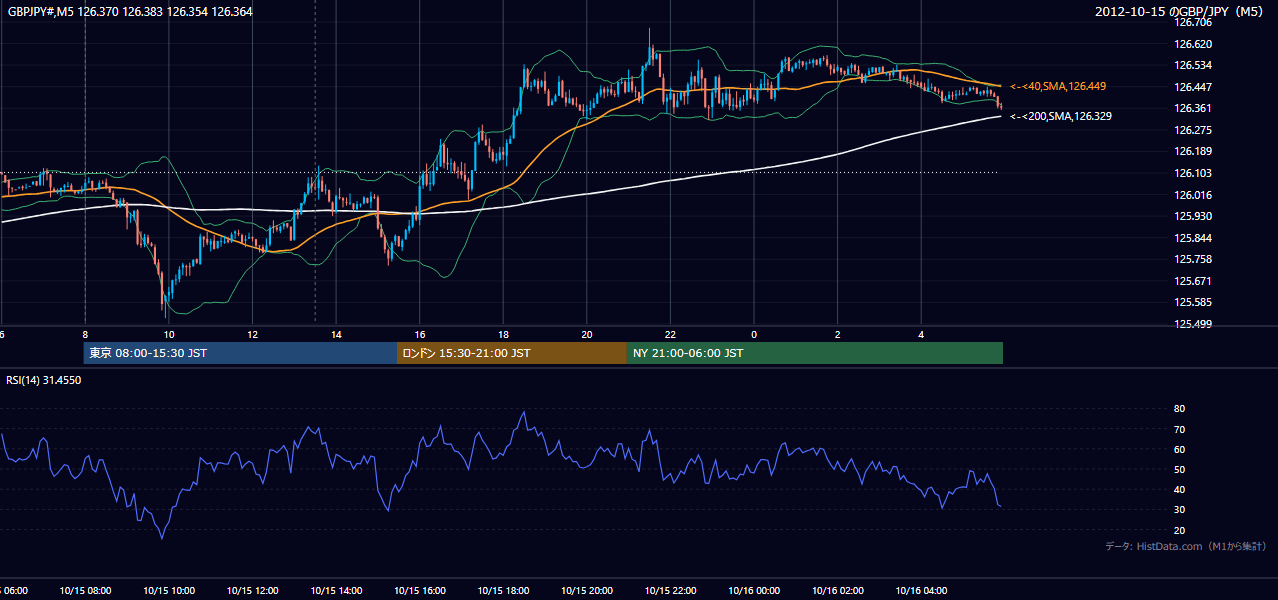Click the 10/16 04:00 time label
The height and width of the screenshot is (600, 1278).
tap(921, 591)
